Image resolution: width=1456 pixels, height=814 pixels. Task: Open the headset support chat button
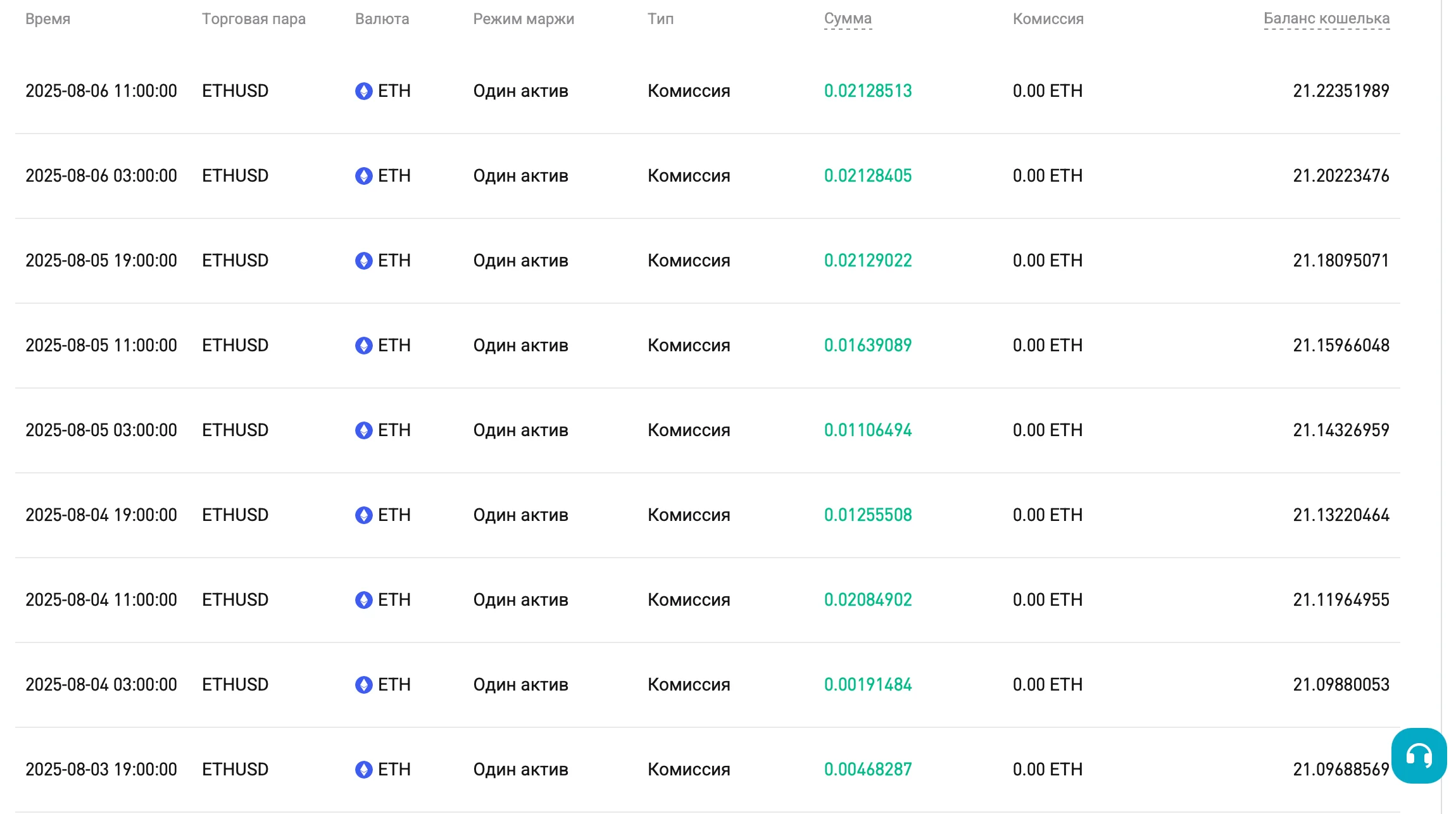(1419, 756)
